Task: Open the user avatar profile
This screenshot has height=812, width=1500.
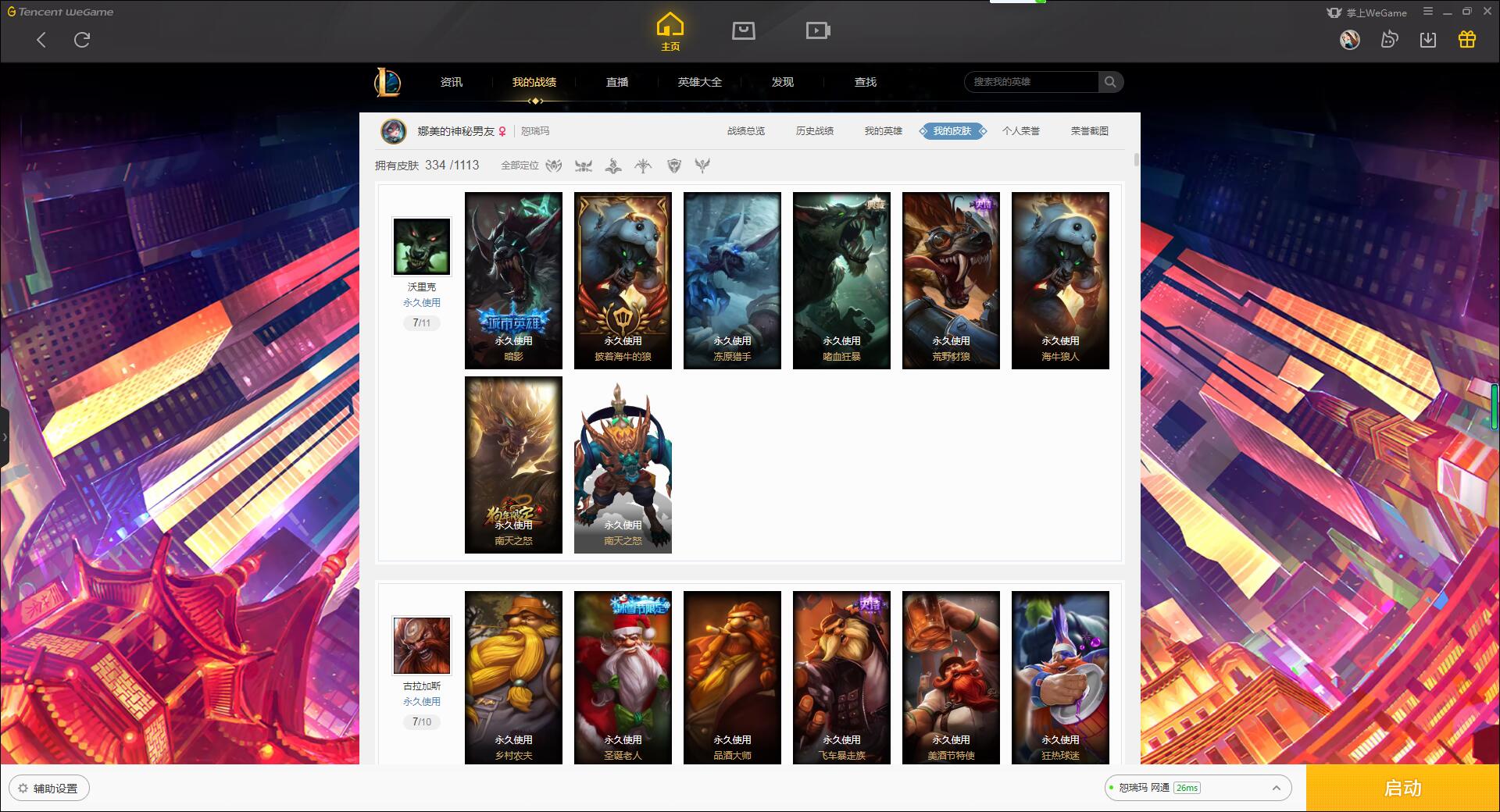Action: coord(1350,40)
